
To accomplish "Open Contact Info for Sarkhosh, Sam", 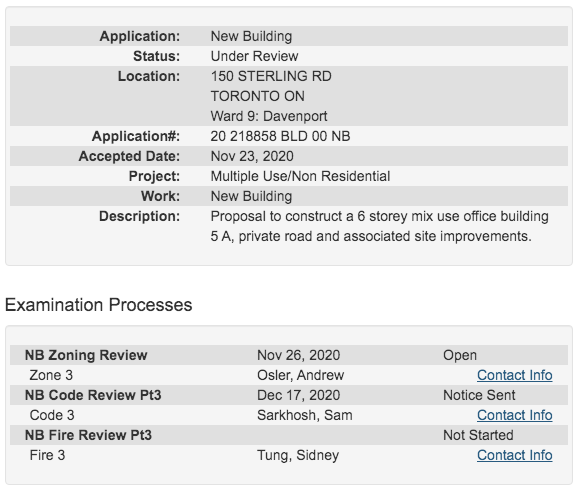I will pyautogui.click(x=514, y=415).
